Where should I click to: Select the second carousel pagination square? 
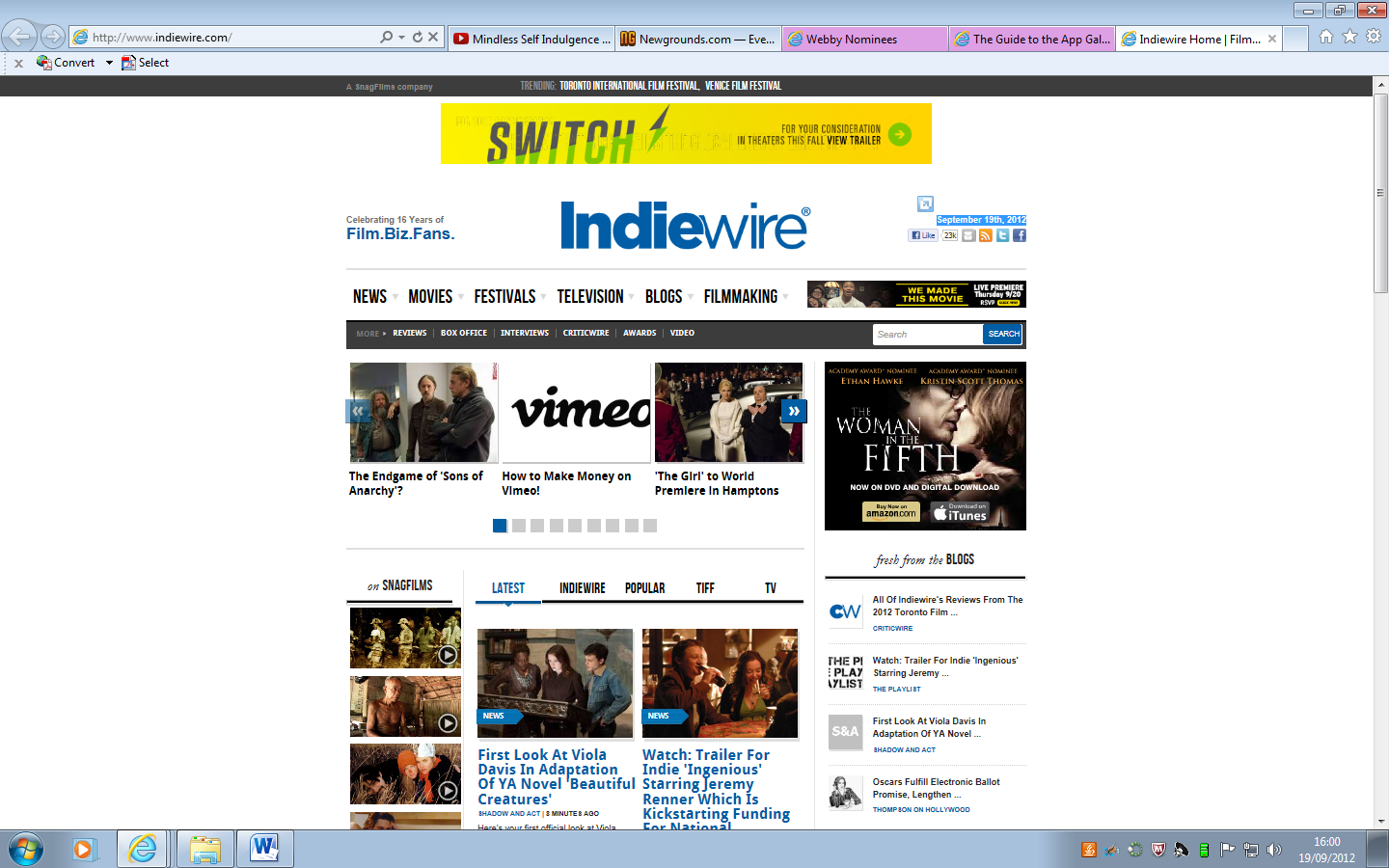pyautogui.click(x=519, y=526)
